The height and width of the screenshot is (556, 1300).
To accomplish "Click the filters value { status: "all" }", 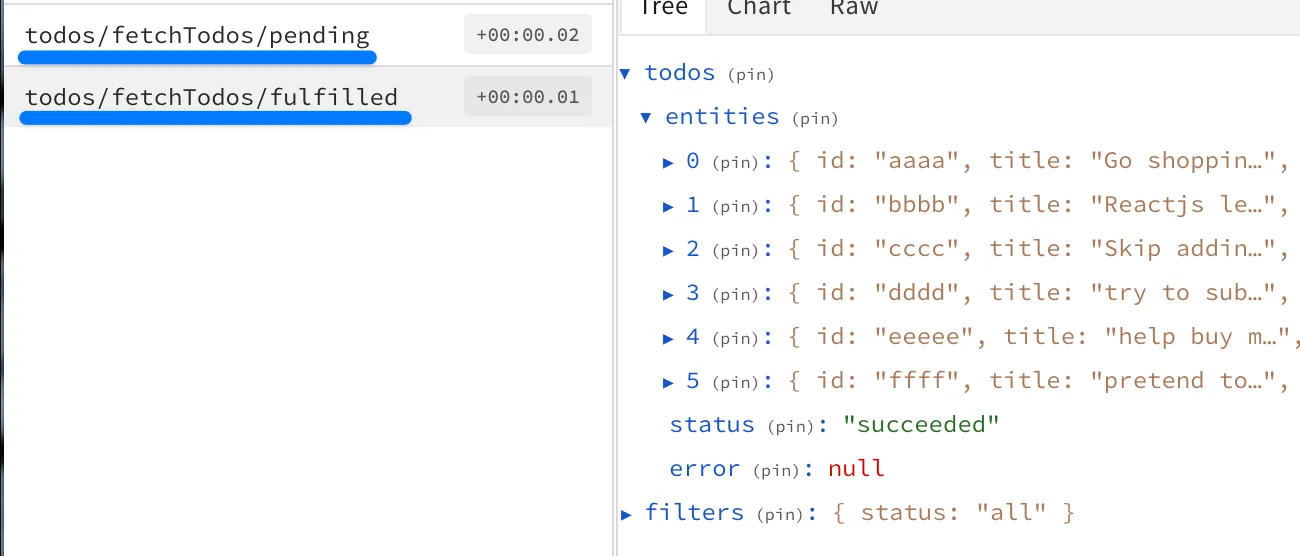I will [953, 513].
